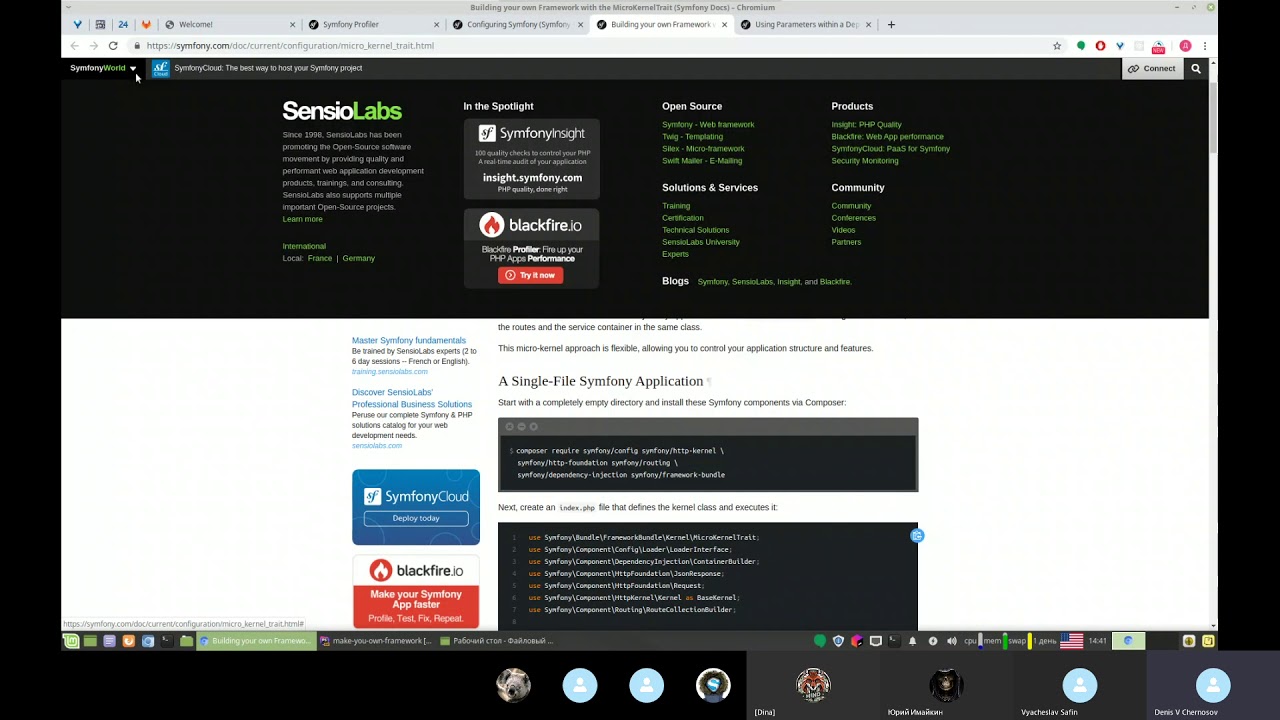Bookmark this page using the star icon

[1057, 46]
